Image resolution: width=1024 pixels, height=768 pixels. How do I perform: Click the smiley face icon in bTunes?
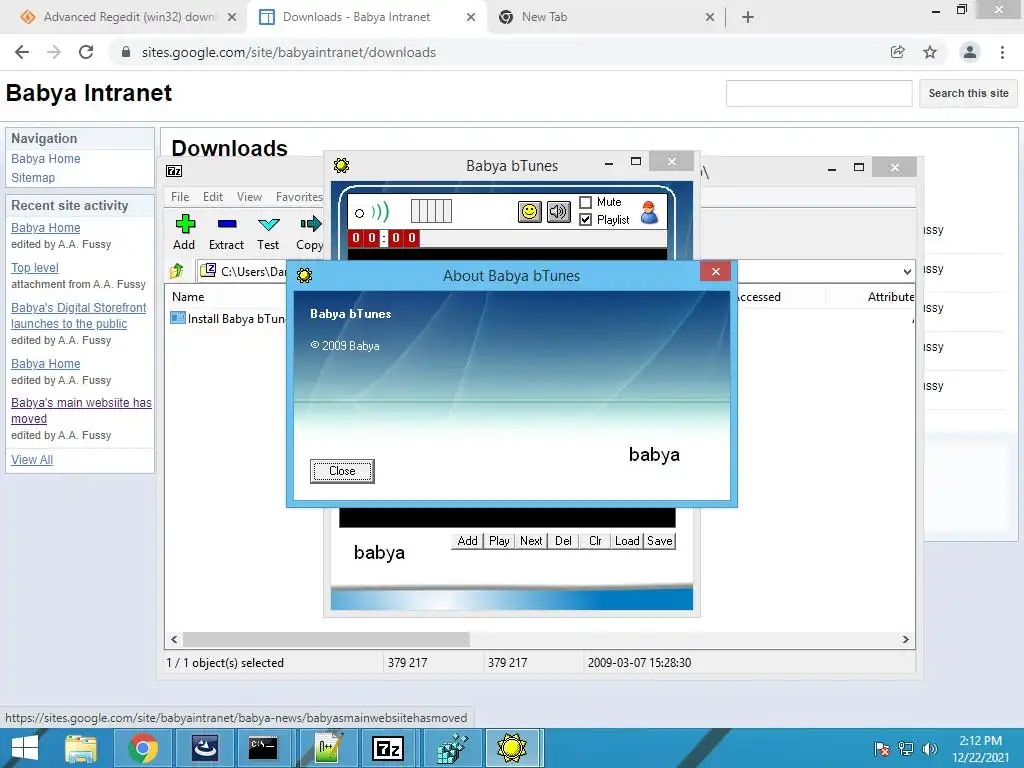click(530, 212)
